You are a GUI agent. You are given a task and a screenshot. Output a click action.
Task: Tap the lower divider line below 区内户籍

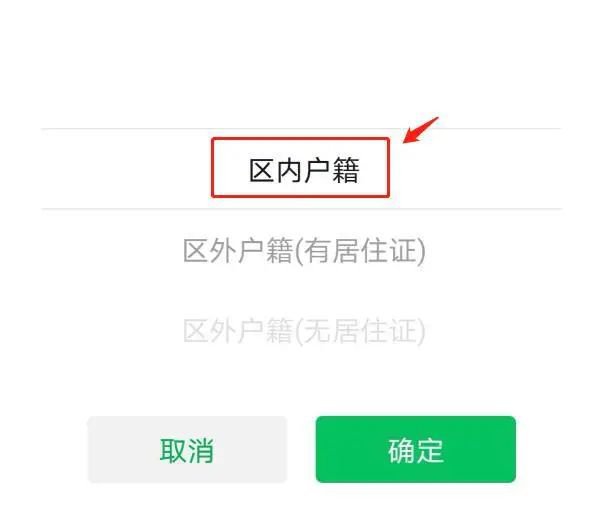pyautogui.click(x=301, y=209)
